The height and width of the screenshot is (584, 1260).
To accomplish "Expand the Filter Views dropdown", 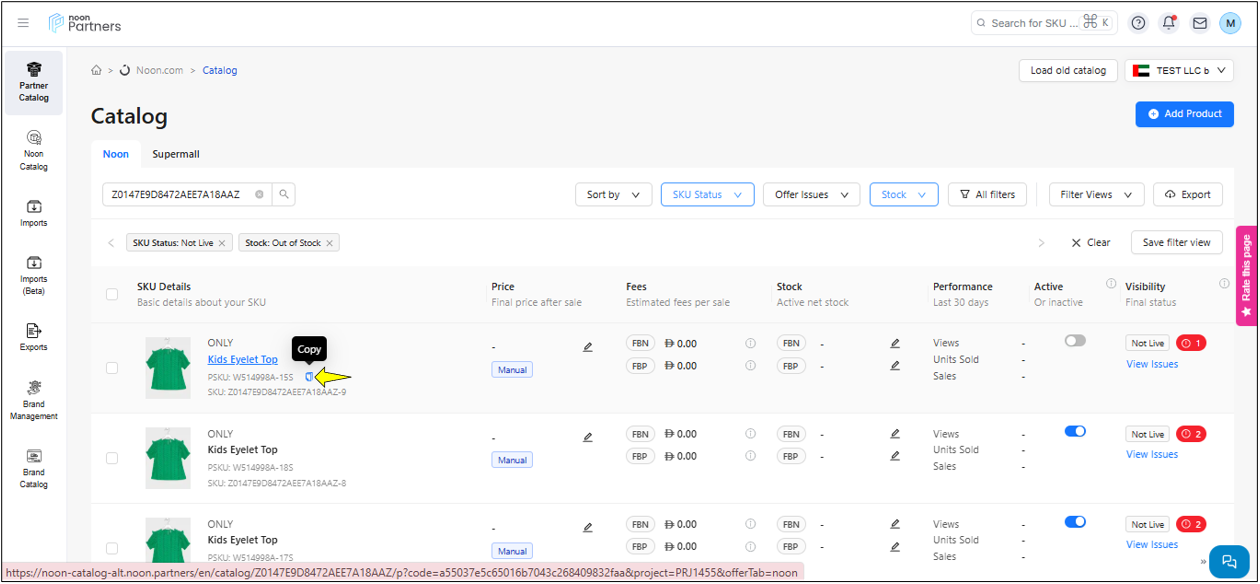I will click(1096, 195).
